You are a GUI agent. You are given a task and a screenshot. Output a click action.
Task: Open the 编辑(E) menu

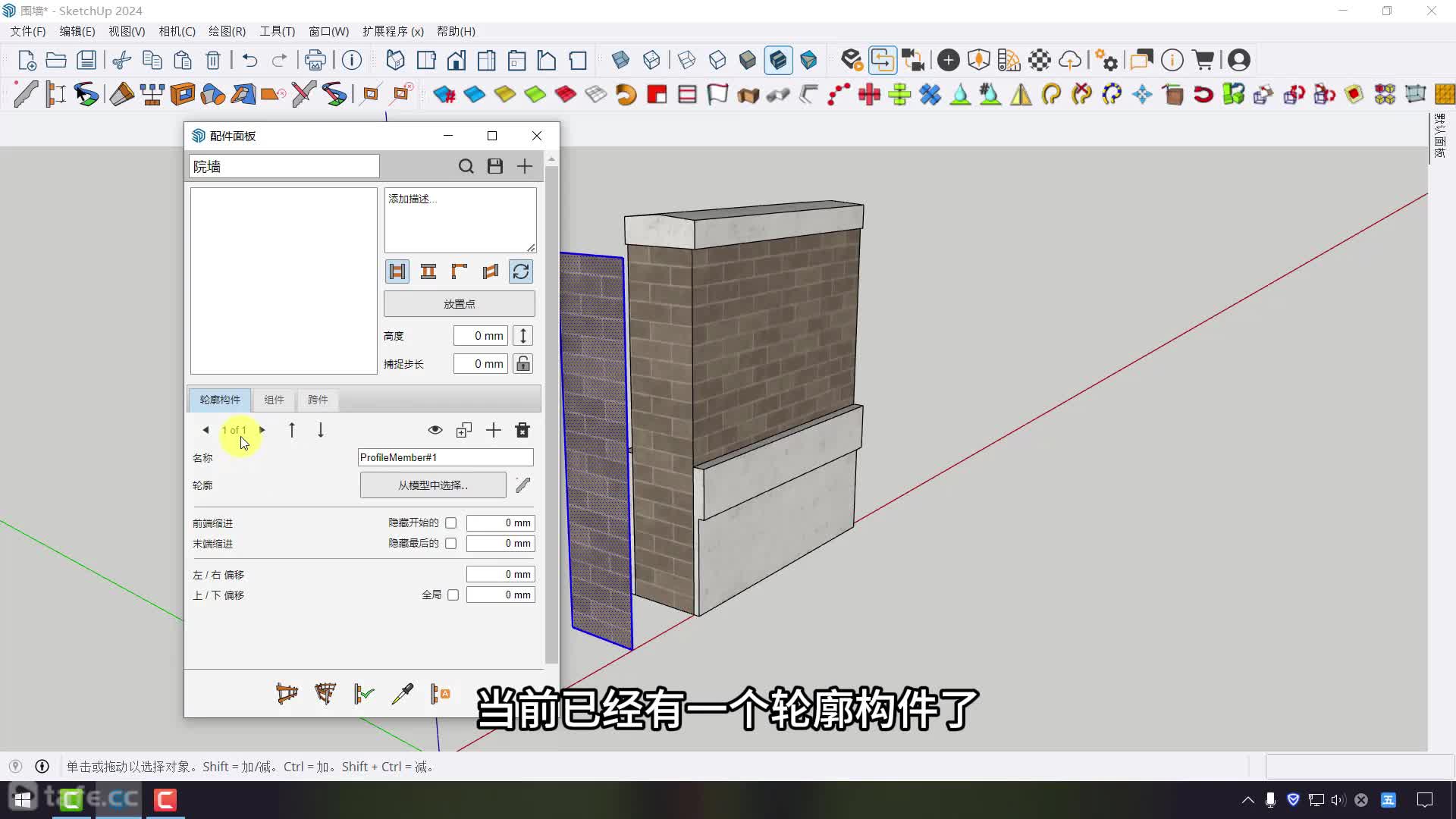point(77,31)
